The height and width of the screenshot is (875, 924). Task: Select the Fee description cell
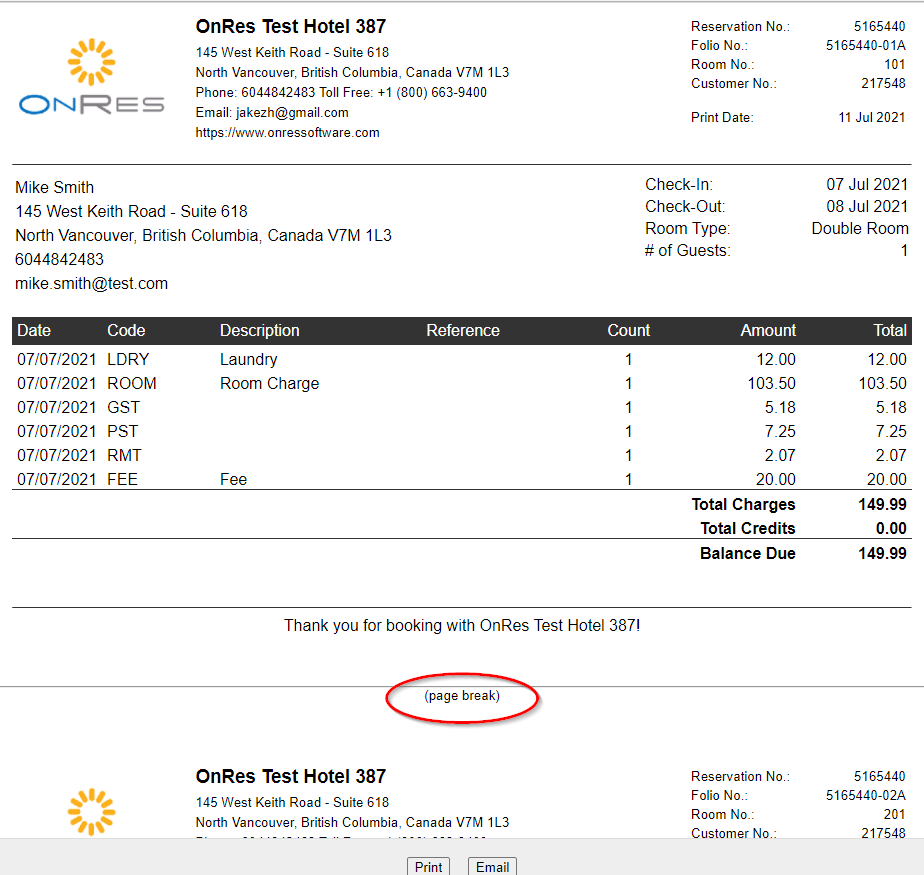(233, 480)
